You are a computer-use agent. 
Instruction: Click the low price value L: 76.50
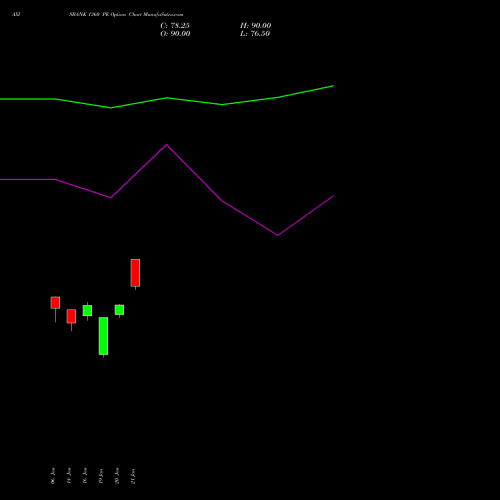tap(255, 34)
